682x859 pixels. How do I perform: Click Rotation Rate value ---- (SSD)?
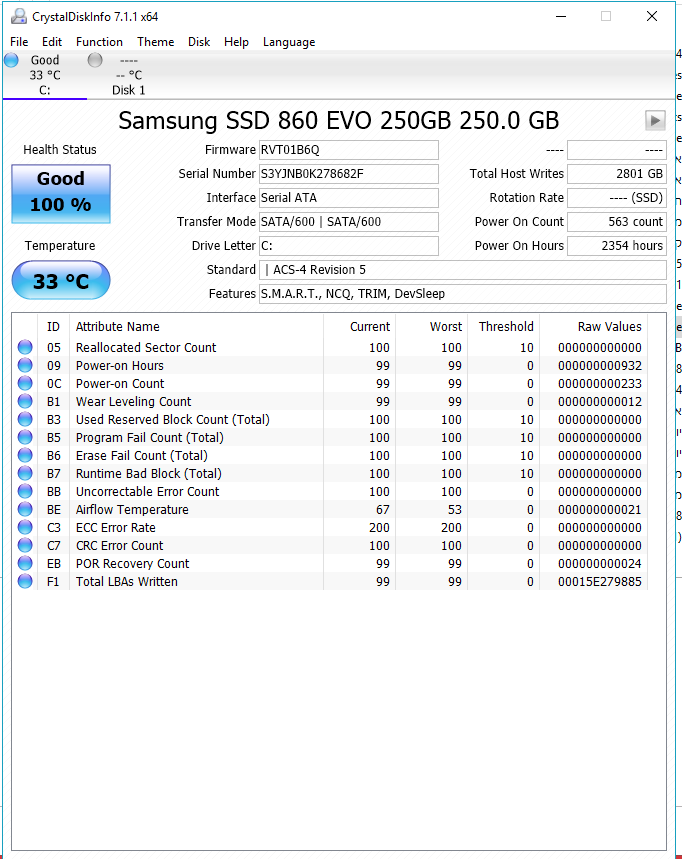point(617,198)
